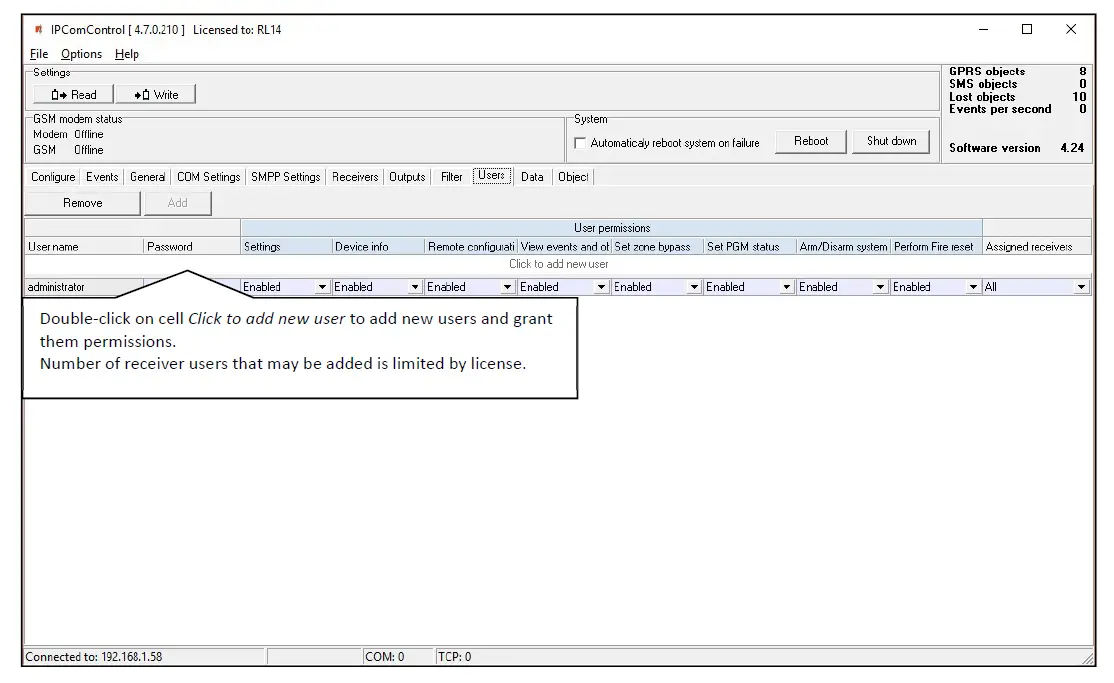Click the Remove user button
This screenshot has height=683, width=1114.
coord(82,203)
